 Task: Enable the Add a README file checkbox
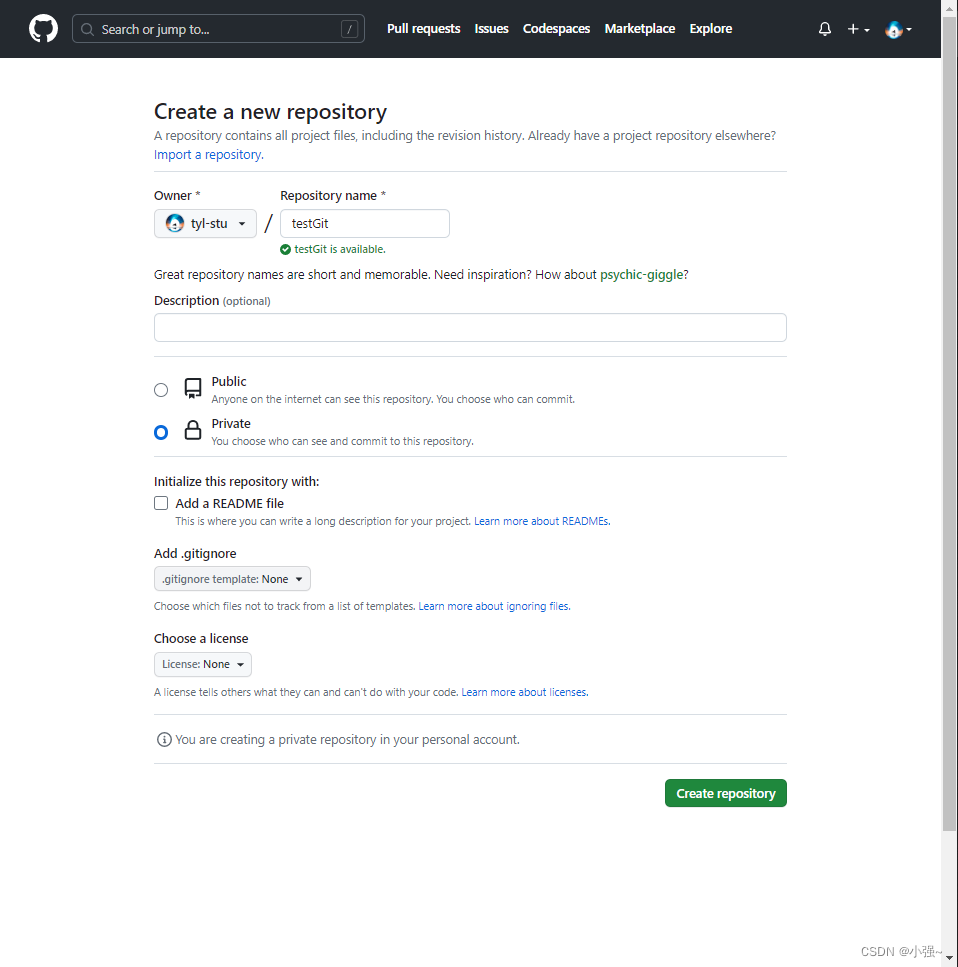161,503
